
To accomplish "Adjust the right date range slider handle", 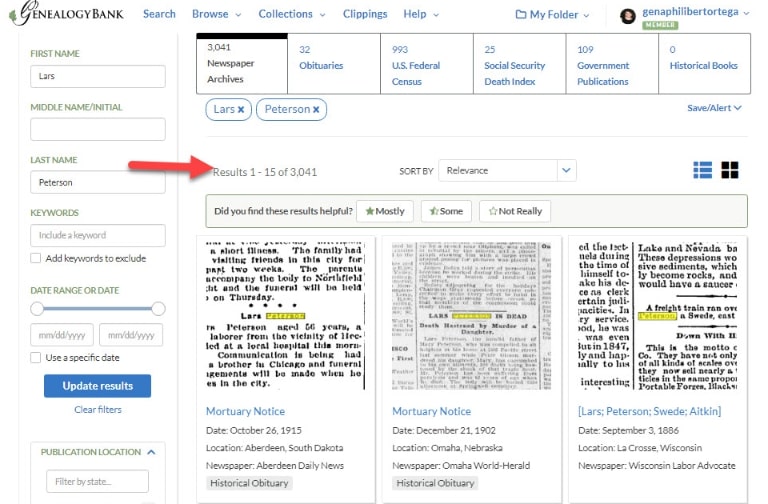I will click(158, 309).
